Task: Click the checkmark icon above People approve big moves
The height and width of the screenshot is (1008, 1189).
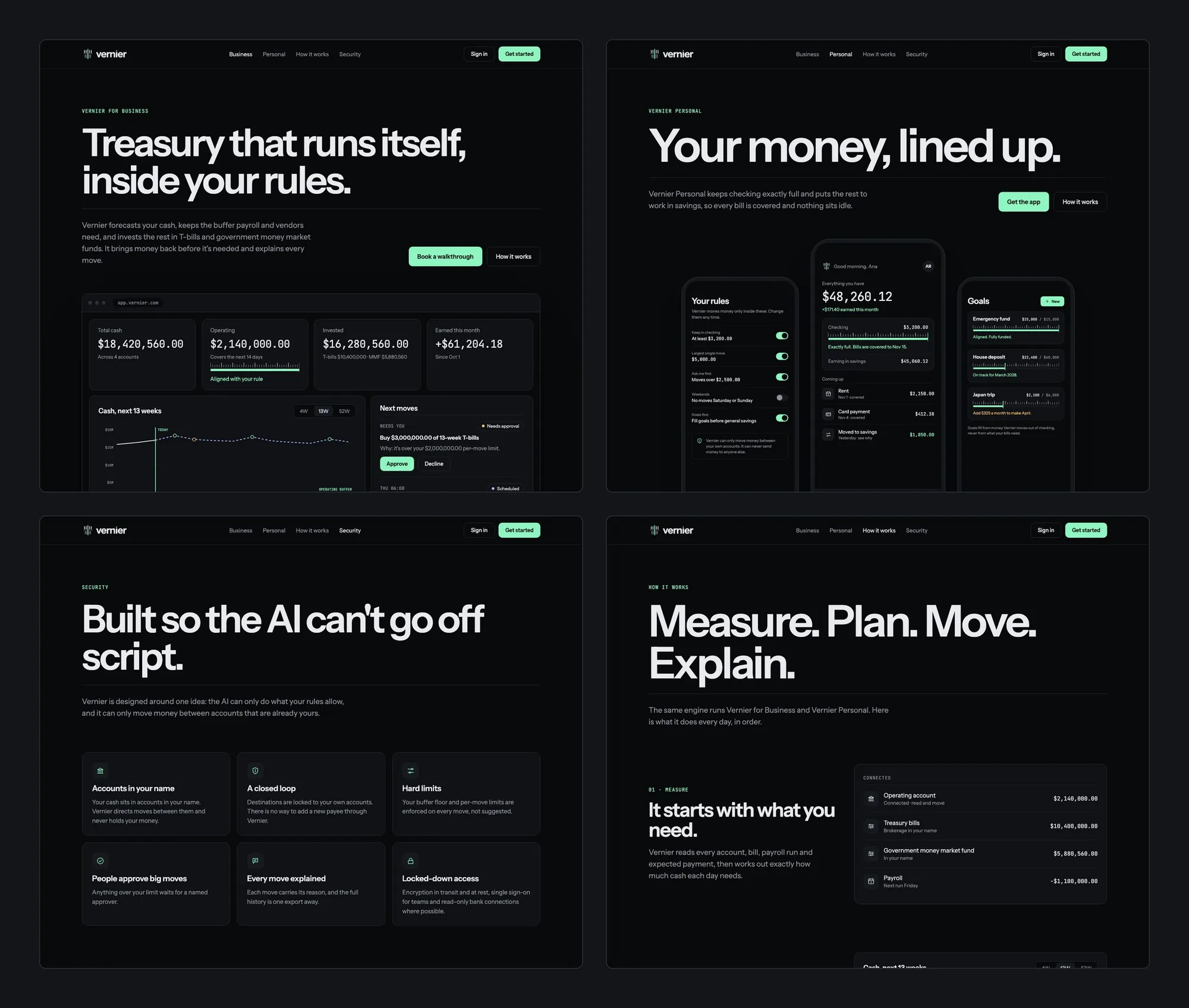Action: coord(100,861)
